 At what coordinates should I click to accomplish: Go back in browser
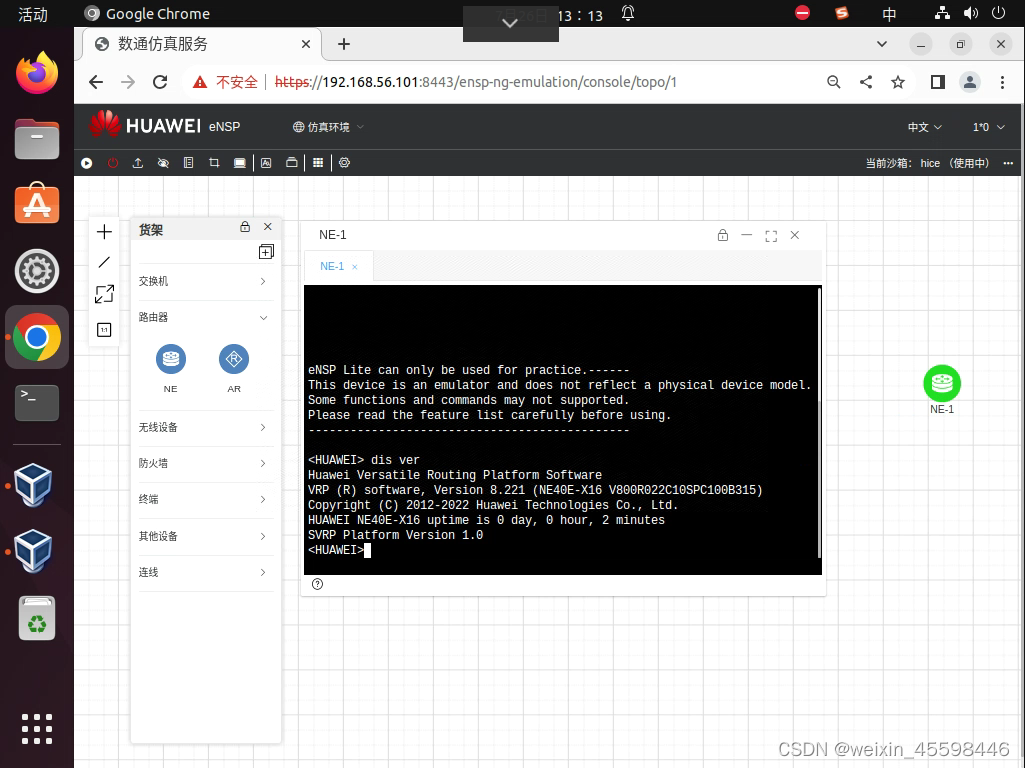(x=96, y=82)
